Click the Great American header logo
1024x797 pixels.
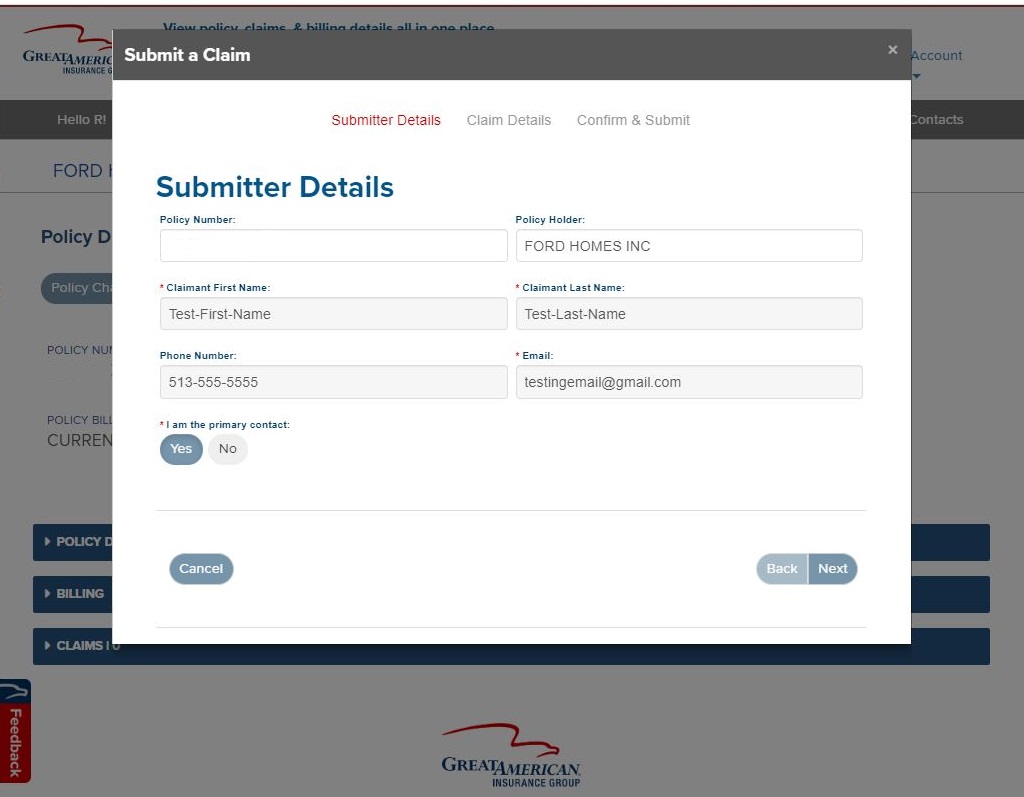coord(66,54)
